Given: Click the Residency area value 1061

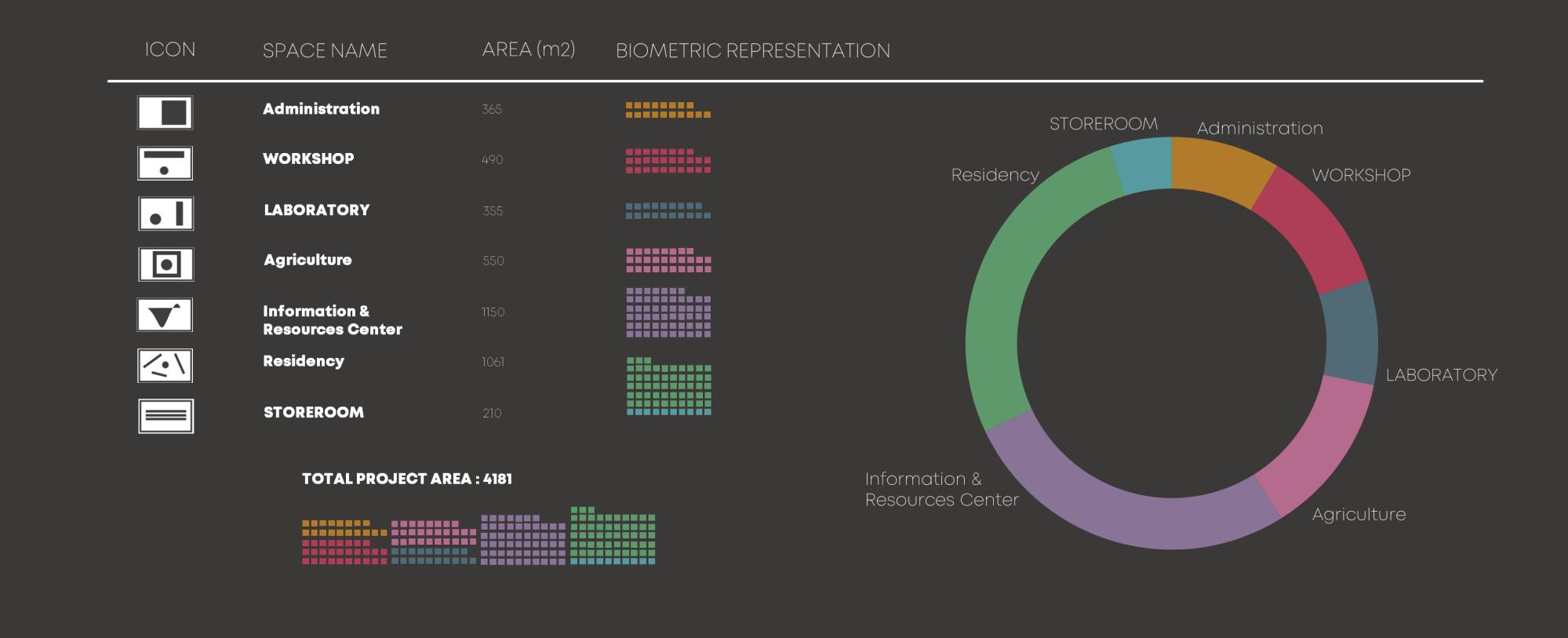Looking at the screenshot, I should (x=493, y=362).
